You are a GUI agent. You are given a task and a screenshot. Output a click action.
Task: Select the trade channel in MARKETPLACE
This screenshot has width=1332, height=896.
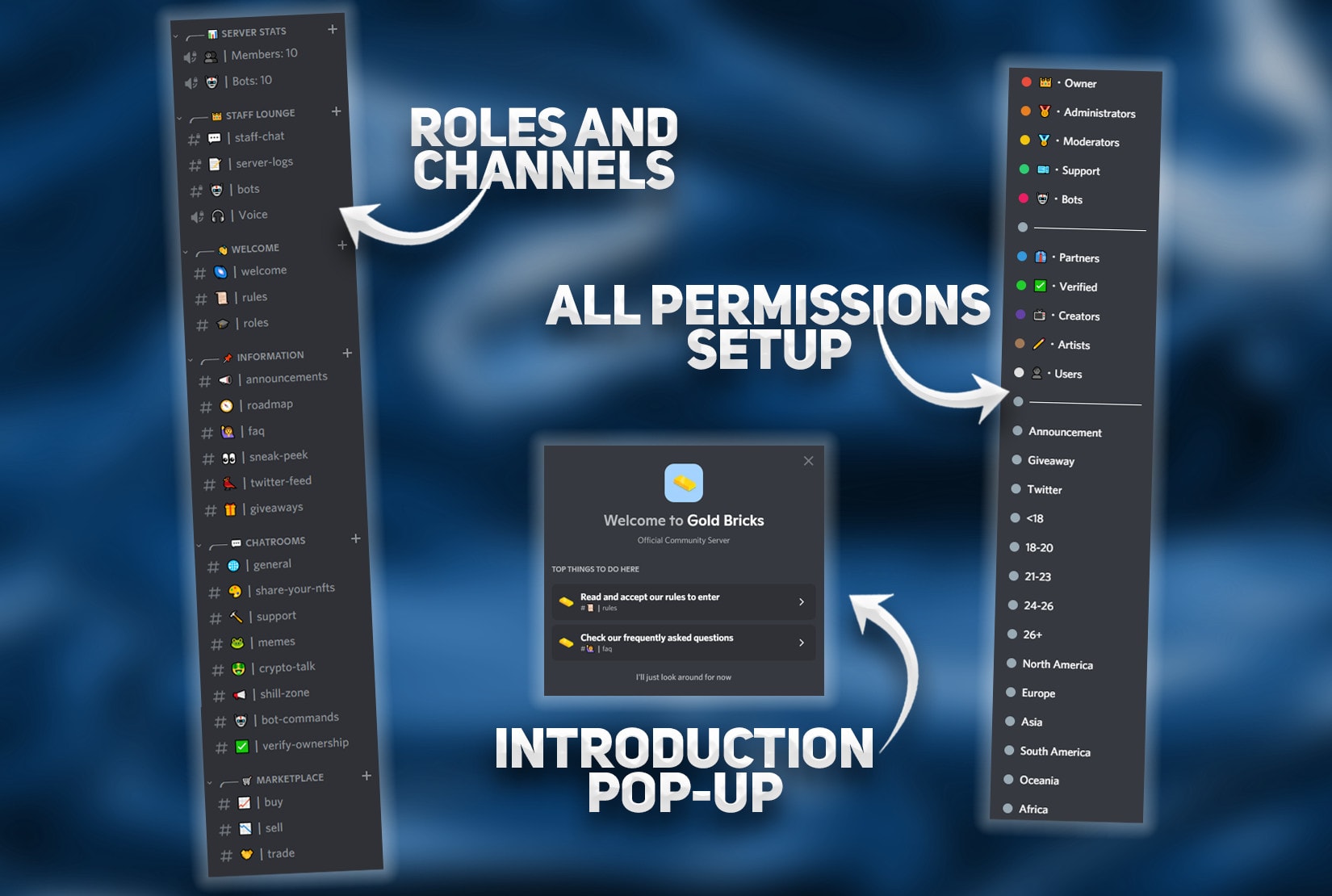coord(279,852)
